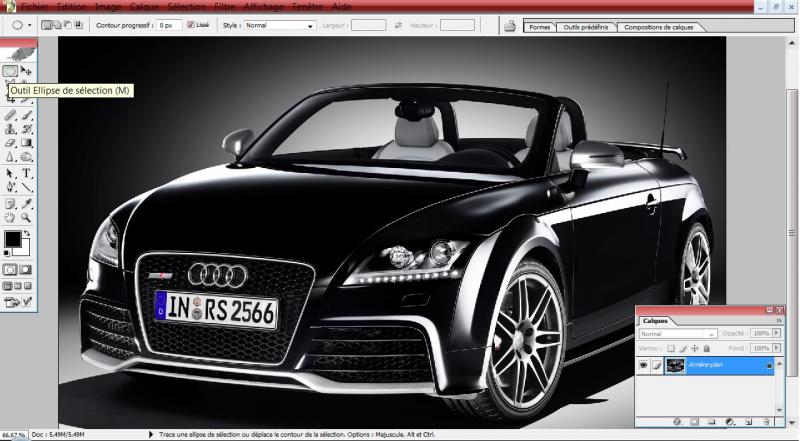Click add layer mask icon in Calques panel

(x=694, y=422)
